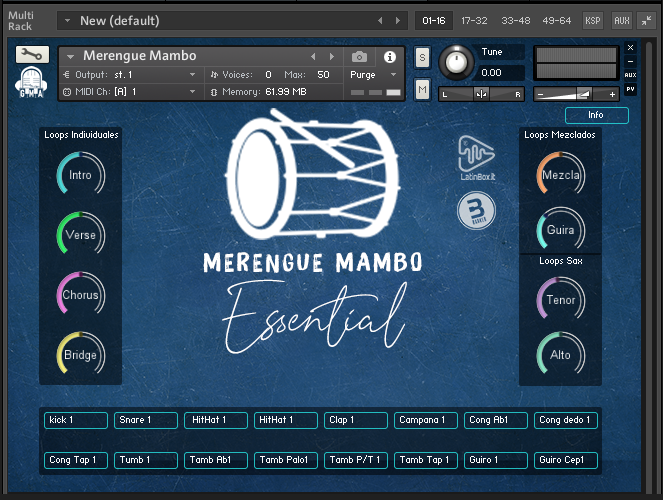Click the Verse loop knob
This screenshot has width=663, height=500.
81,235
